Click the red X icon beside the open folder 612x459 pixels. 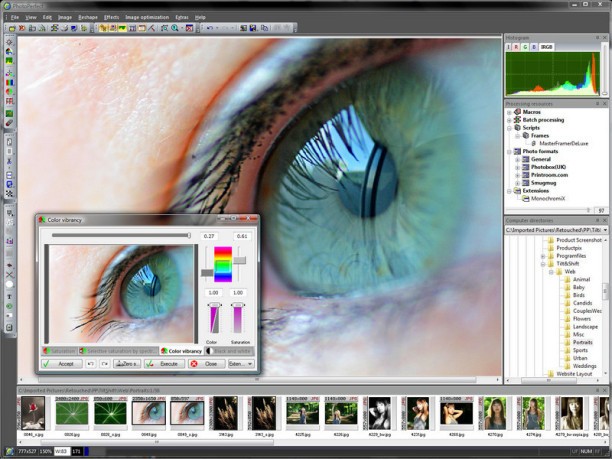22,28
